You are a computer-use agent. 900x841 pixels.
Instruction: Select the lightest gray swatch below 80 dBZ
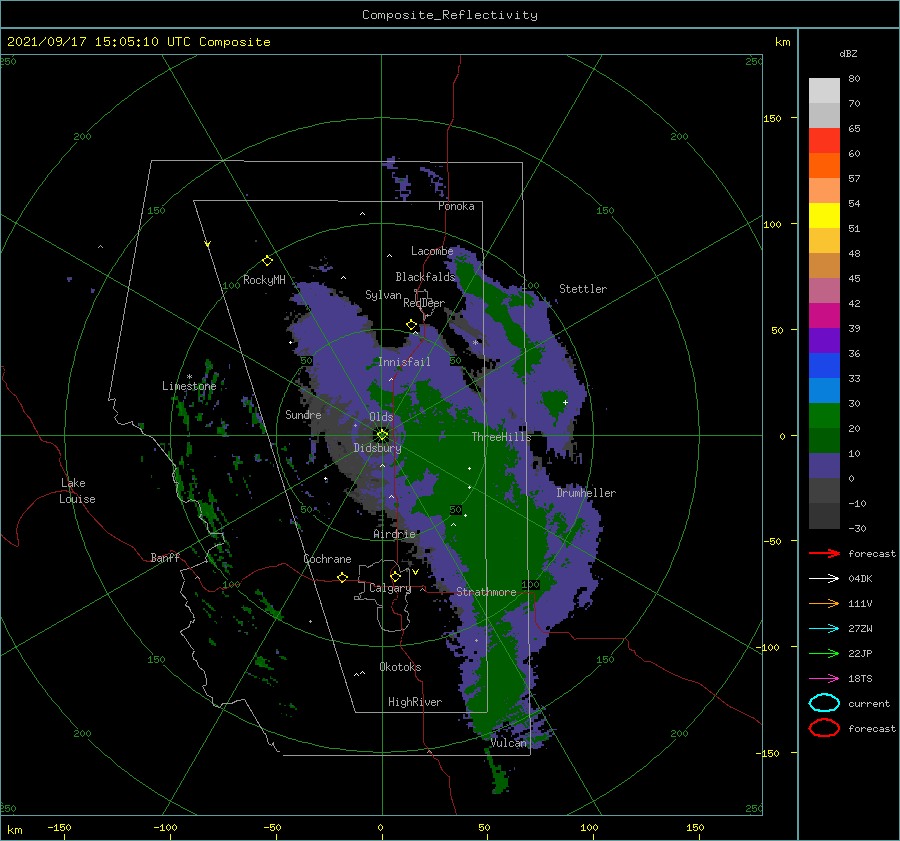click(x=824, y=91)
